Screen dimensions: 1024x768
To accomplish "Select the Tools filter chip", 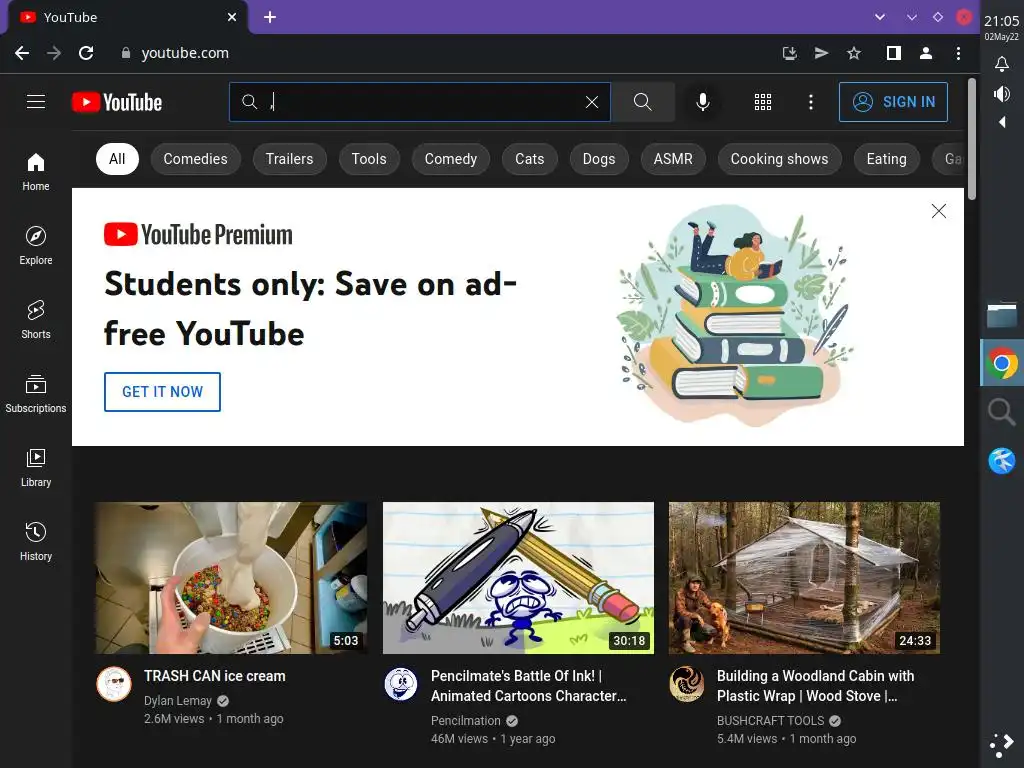I will point(369,159).
